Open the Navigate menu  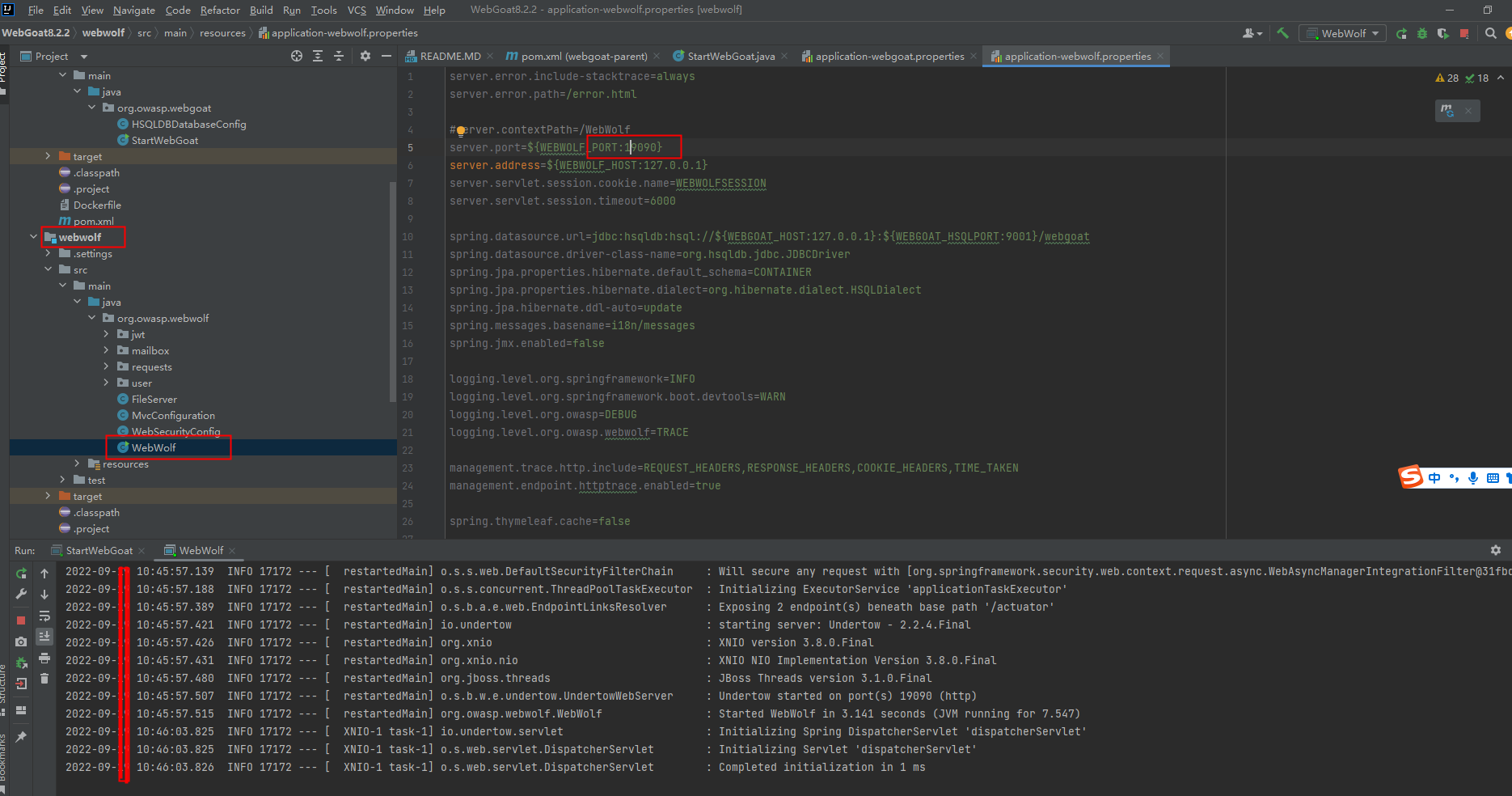pos(134,10)
